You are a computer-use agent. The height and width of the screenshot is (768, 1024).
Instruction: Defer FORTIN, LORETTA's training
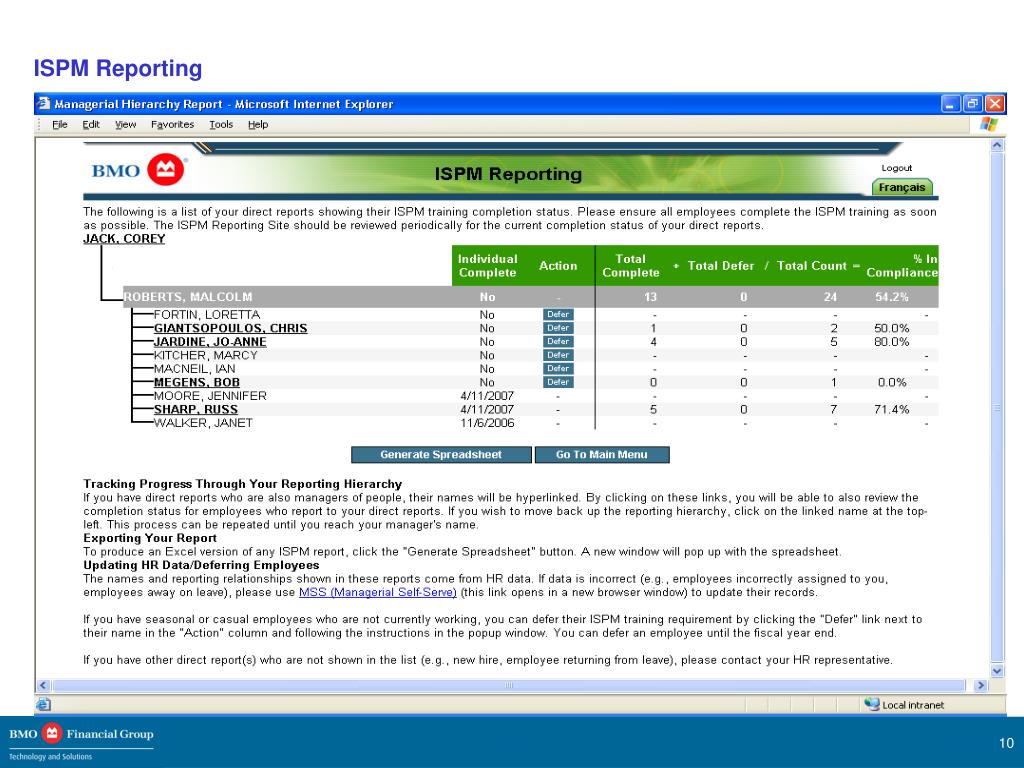click(x=558, y=315)
